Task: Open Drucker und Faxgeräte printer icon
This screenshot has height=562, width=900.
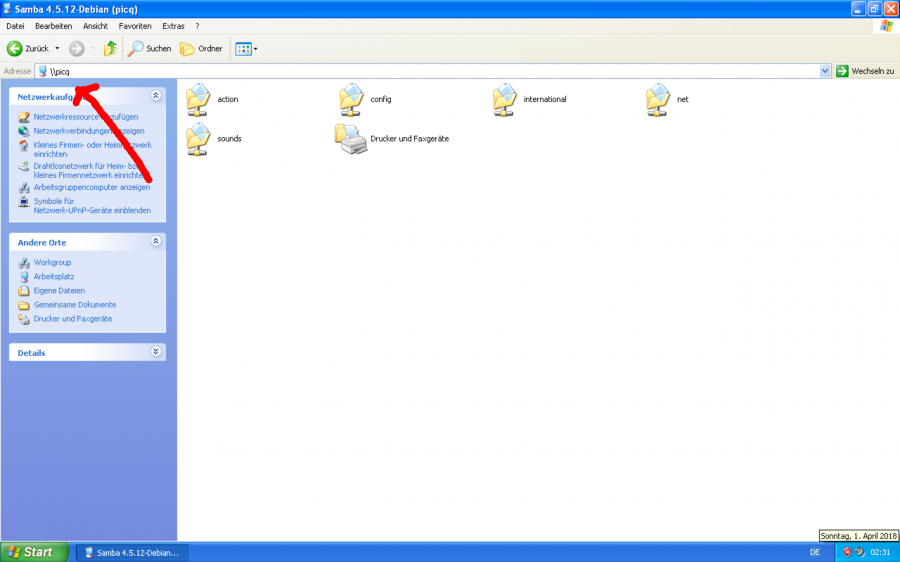Action: 353,139
